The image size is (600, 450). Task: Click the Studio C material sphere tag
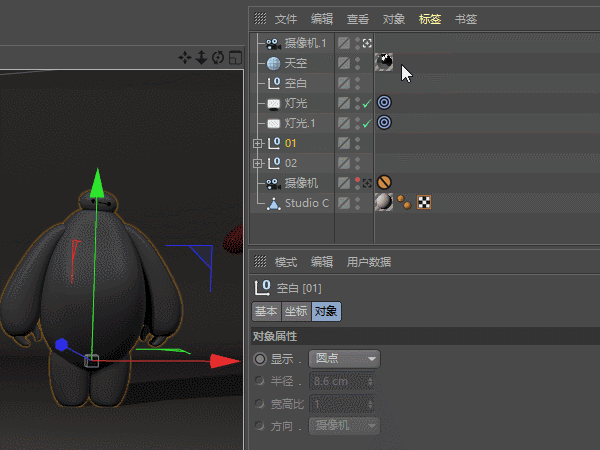(383, 202)
